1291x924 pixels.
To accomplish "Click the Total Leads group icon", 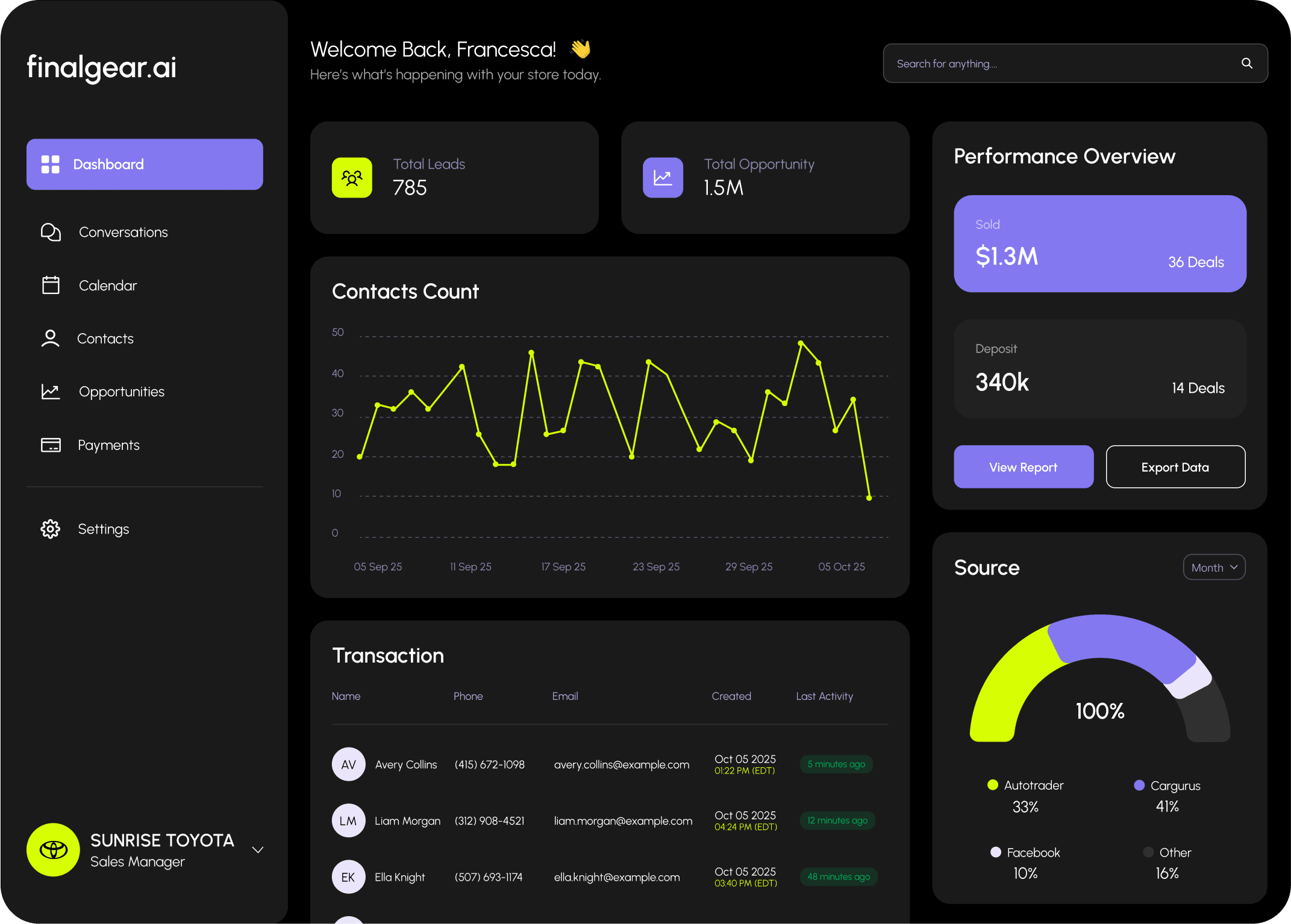I will (x=352, y=178).
